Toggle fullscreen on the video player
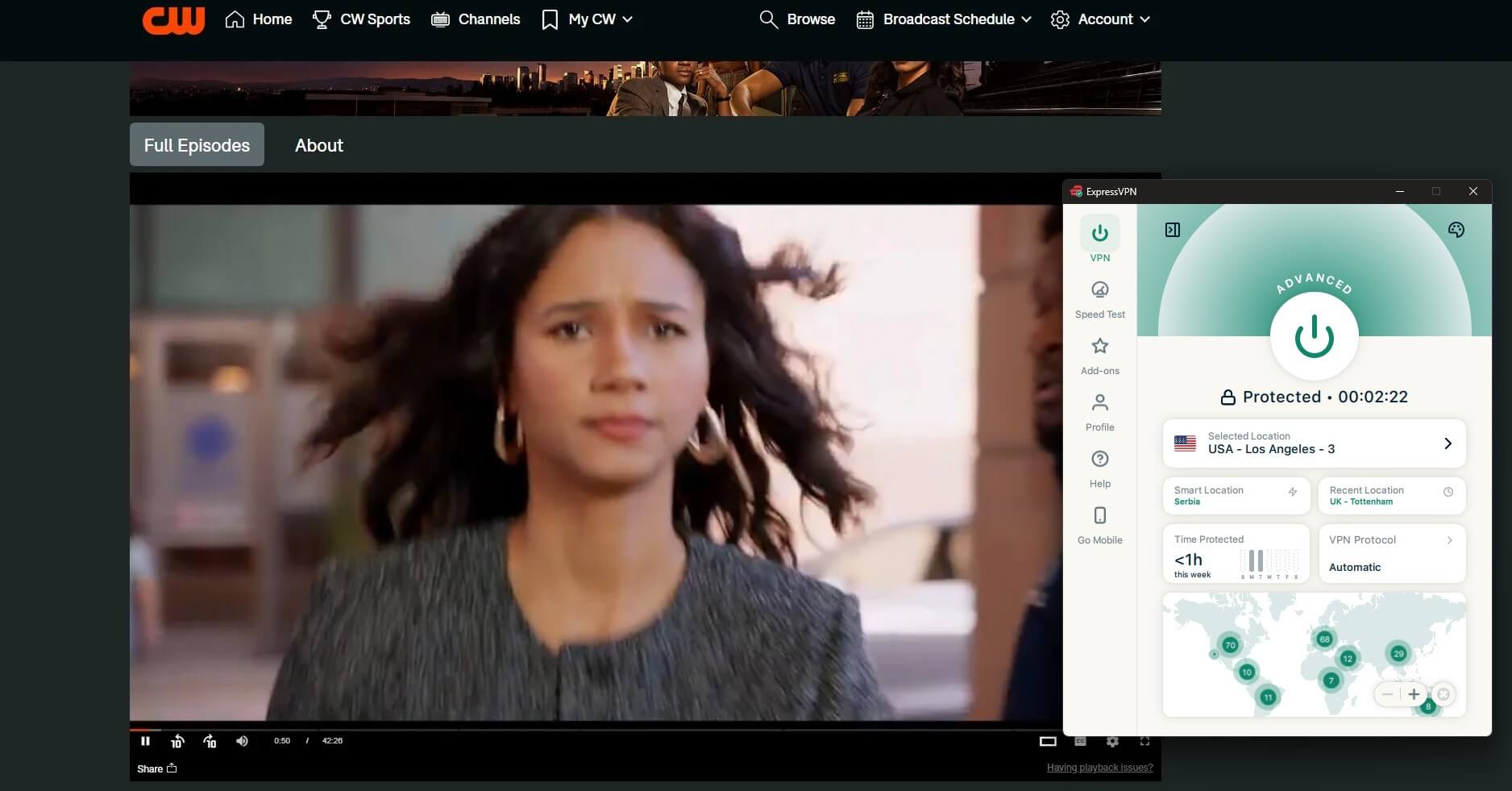 (x=1144, y=741)
